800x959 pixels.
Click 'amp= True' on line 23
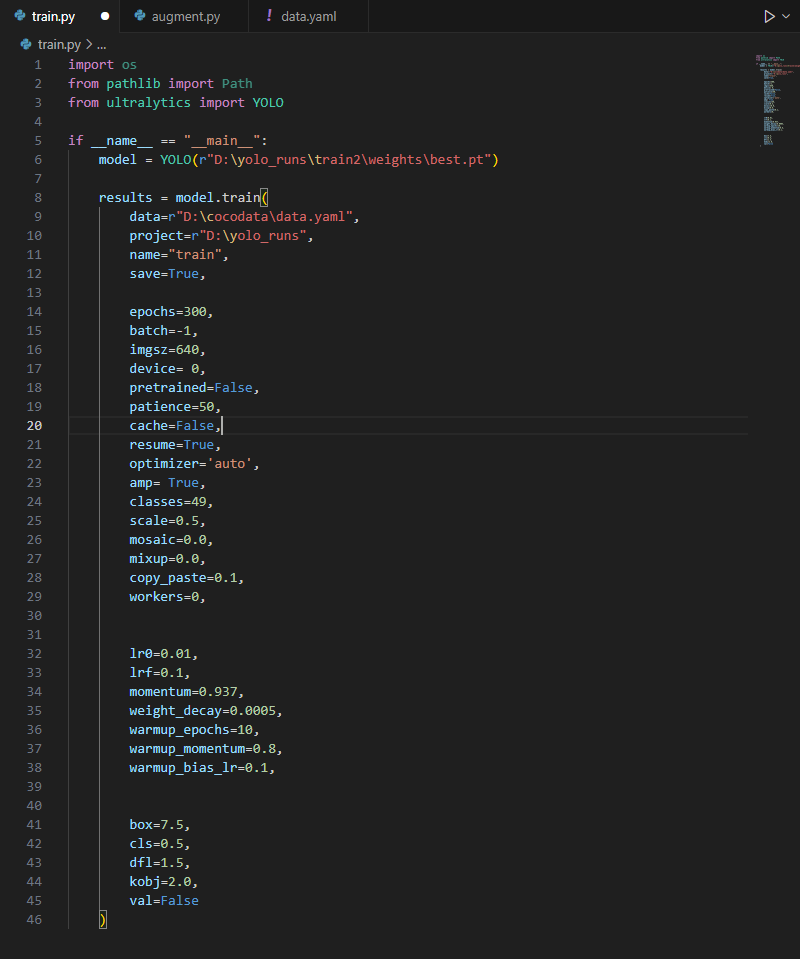coord(164,483)
